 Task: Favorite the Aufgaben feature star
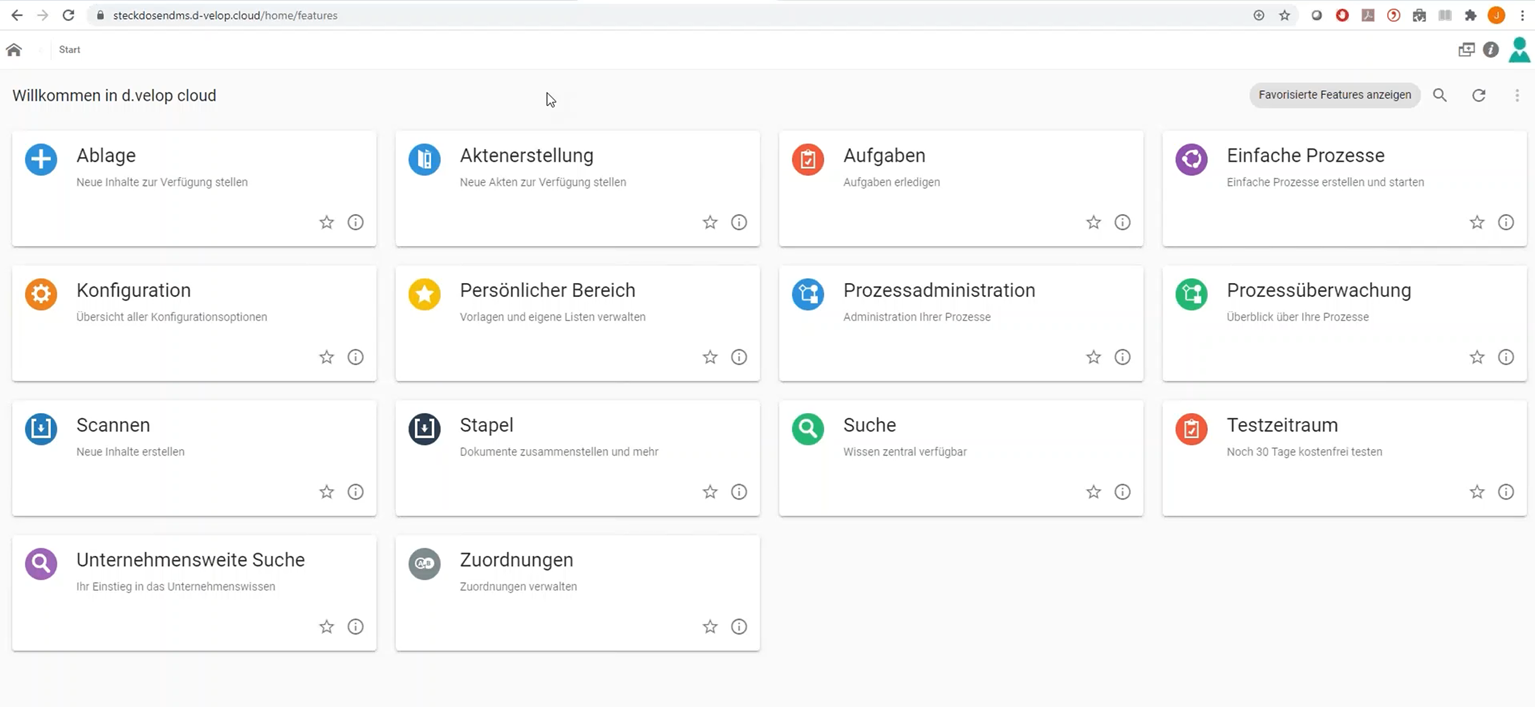[1093, 222]
